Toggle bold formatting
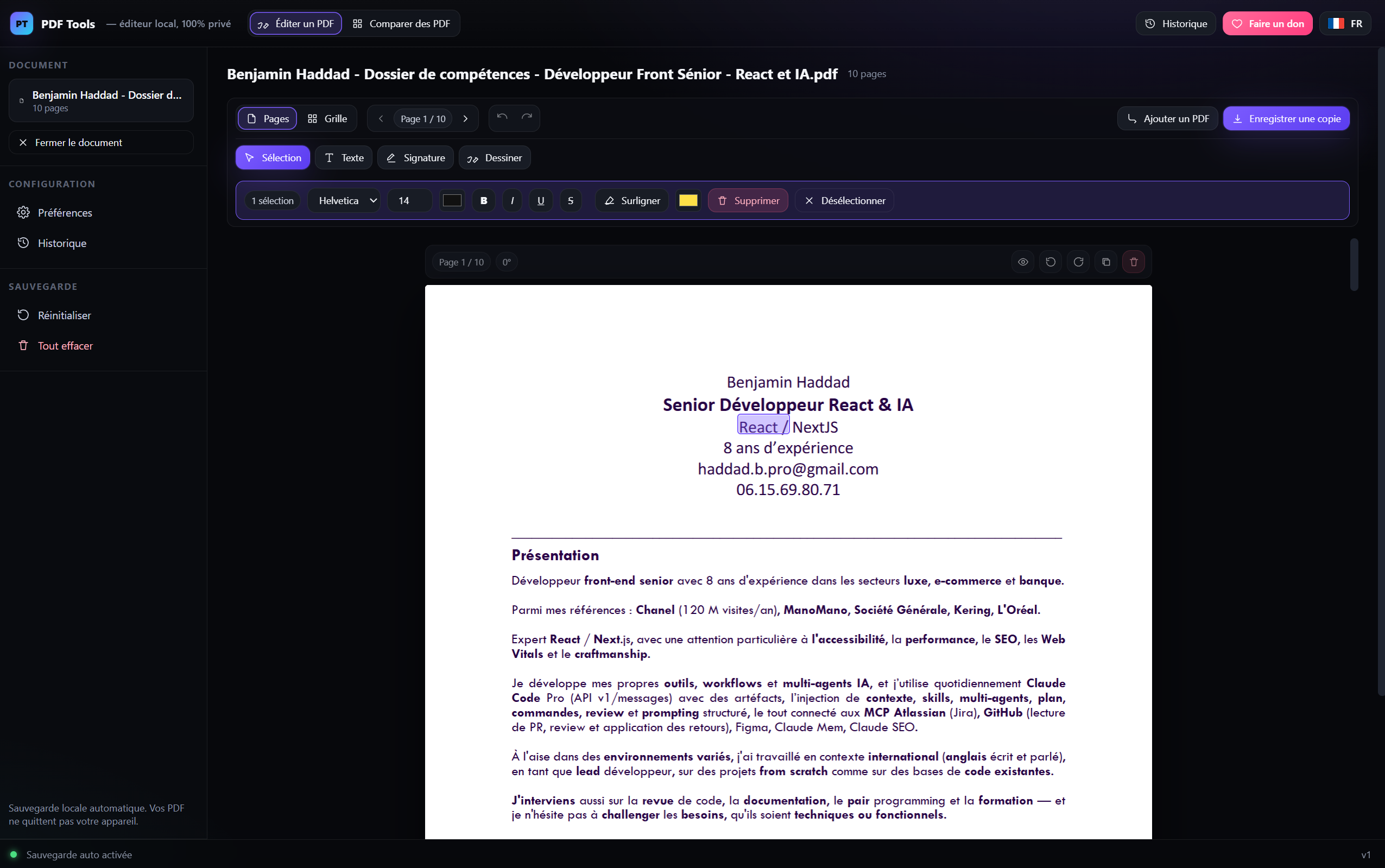Screen dimensions: 1385x868 pyautogui.click(x=484, y=200)
